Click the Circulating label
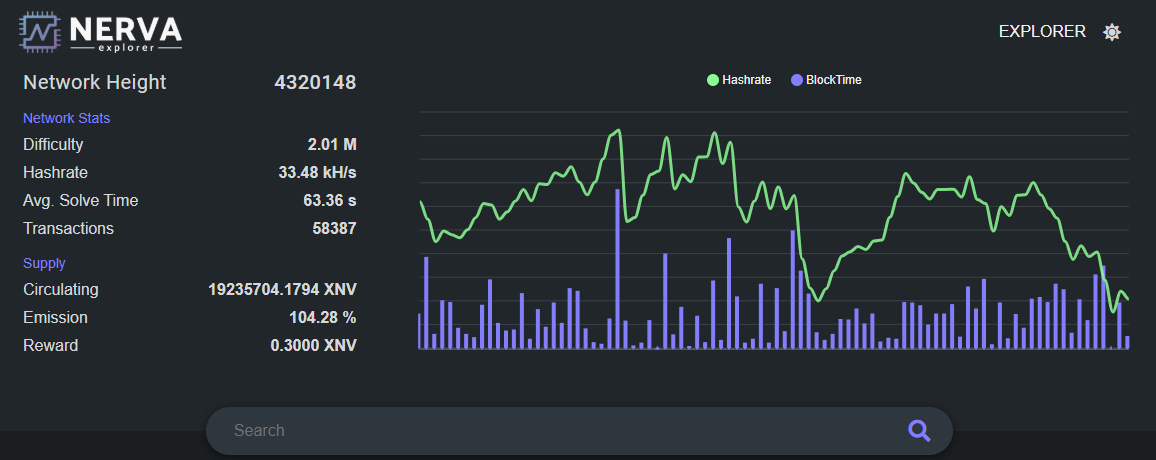The image size is (1156, 460). [x=60, y=289]
